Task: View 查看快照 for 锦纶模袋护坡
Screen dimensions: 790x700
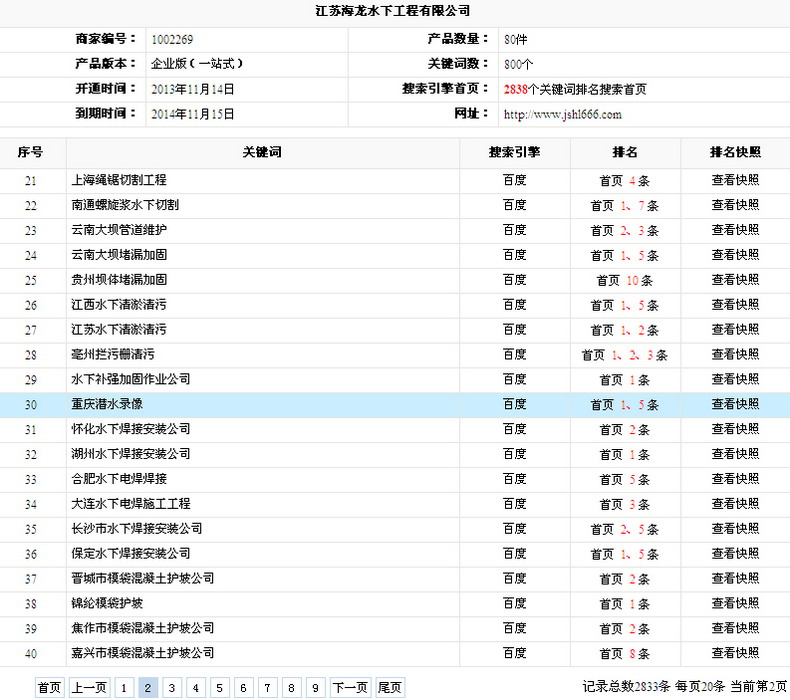Action: 735,604
